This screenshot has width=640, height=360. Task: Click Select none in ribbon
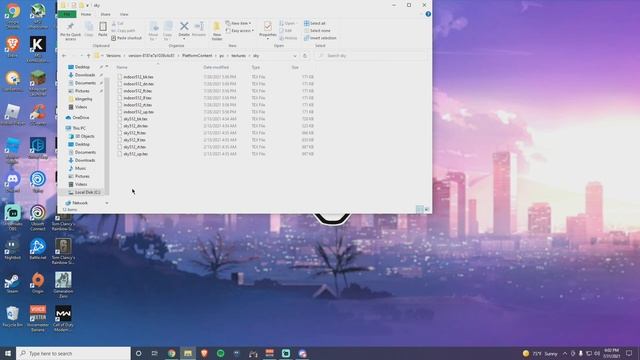click(317, 31)
